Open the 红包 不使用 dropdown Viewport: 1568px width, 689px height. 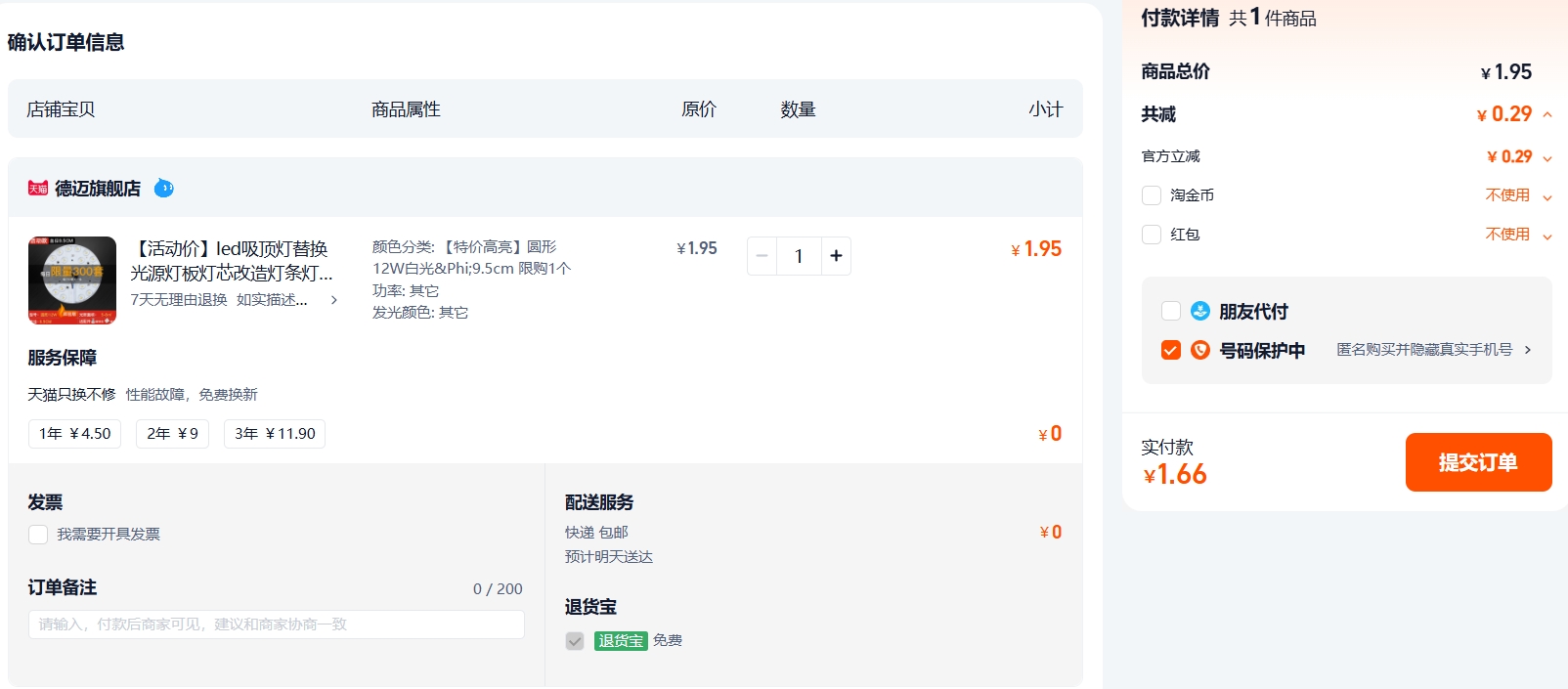(x=1518, y=235)
